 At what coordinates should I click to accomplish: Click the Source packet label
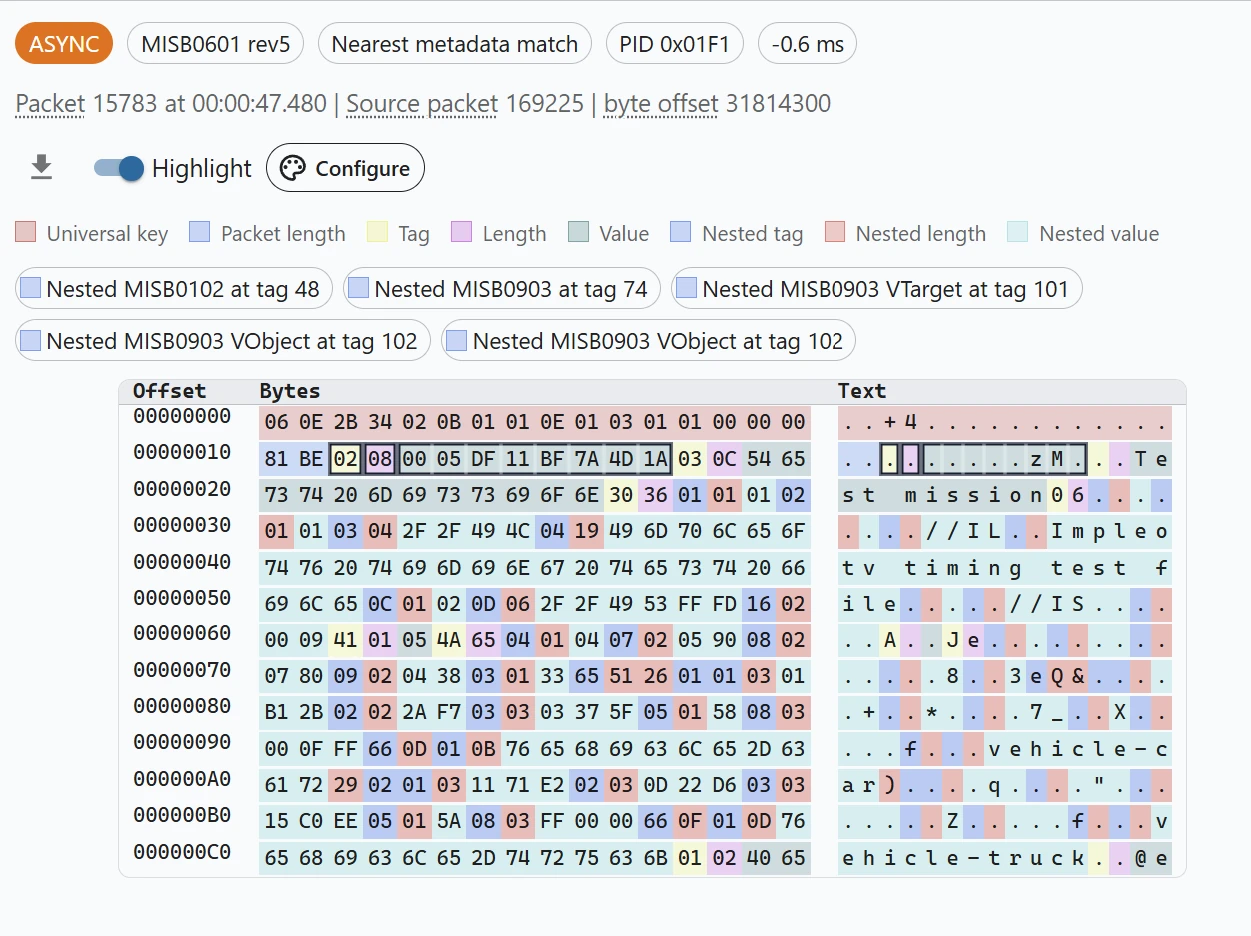(422, 104)
